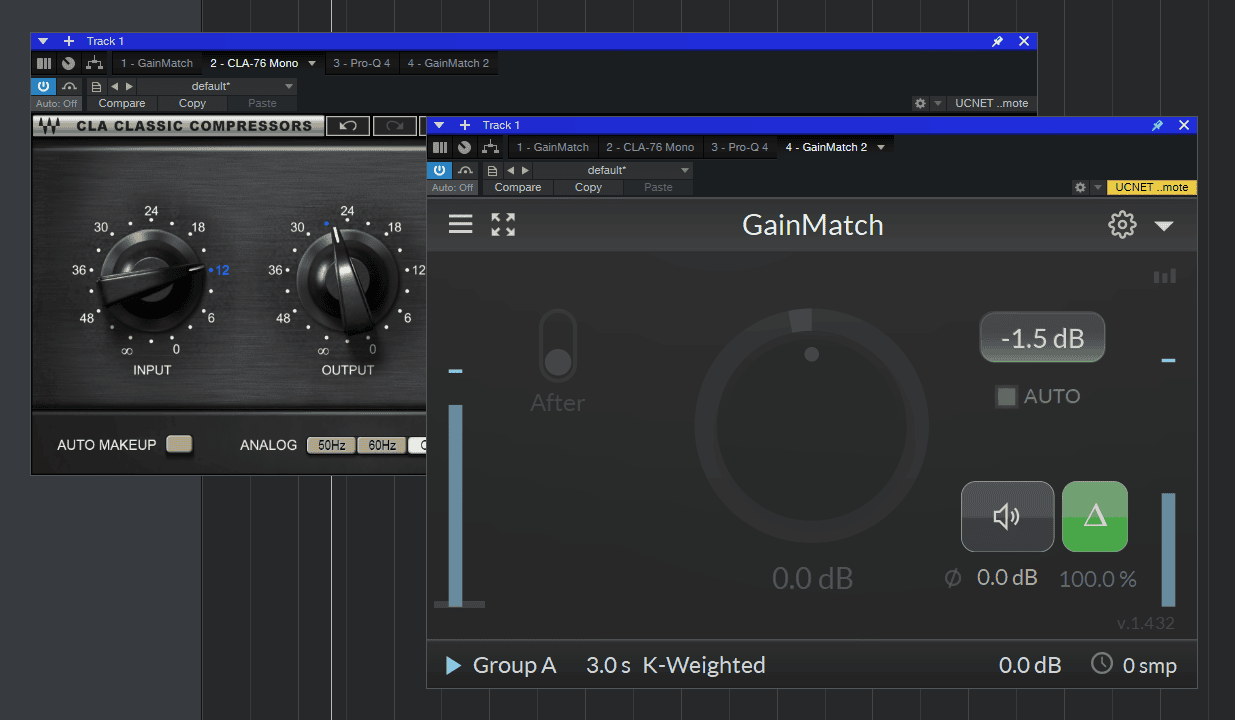The image size is (1235, 720).
Task: Switch to the 3 - Pro-Q 4 tab in GainMatch window
Action: [739, 147]
